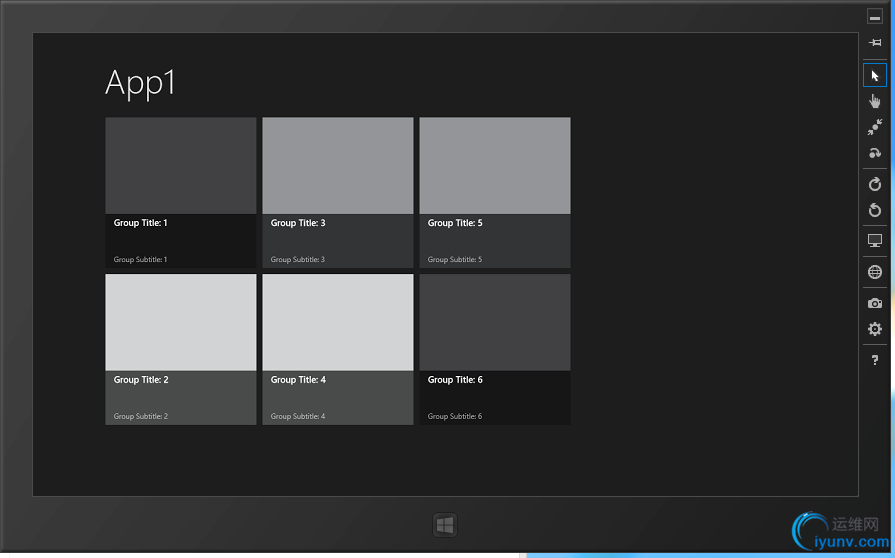This screenshot has width=895, height=558.
Task: Open the Group Title: 5 tile image
Action: 495,165
